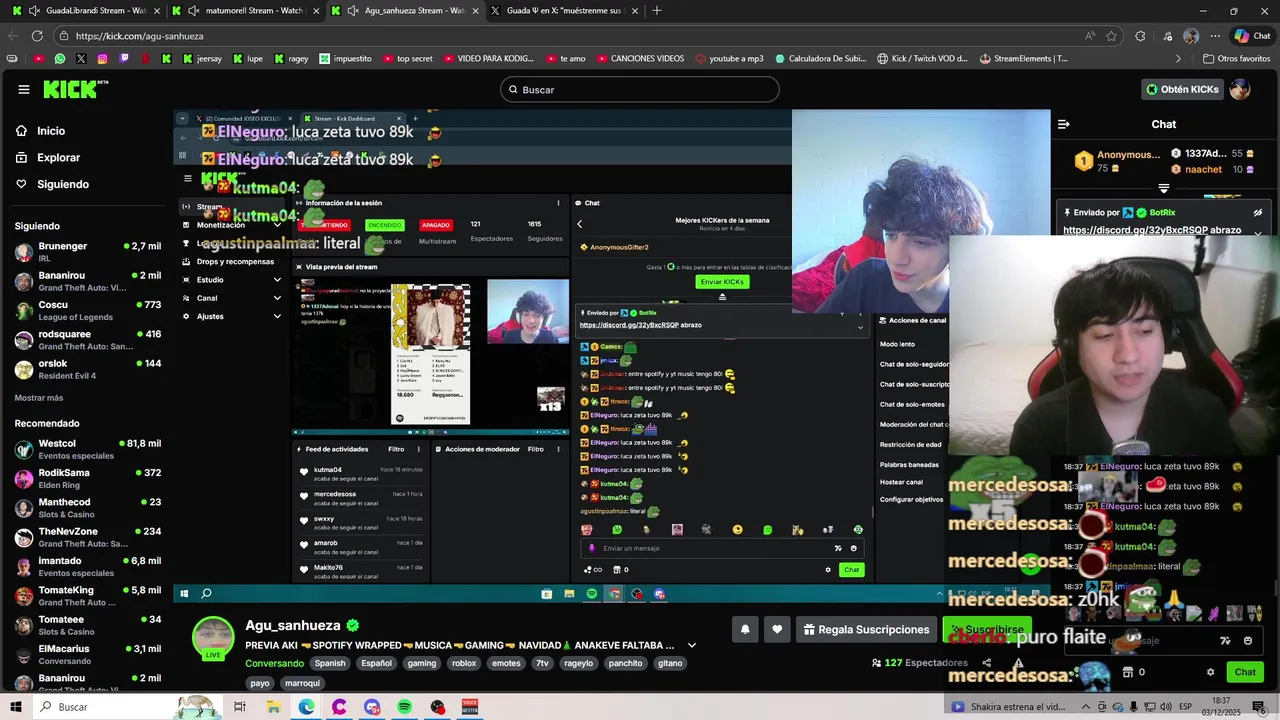Go to Inicio in the sidebar
The height and width of the screenshot is (720, 1280).
point(40,131)
